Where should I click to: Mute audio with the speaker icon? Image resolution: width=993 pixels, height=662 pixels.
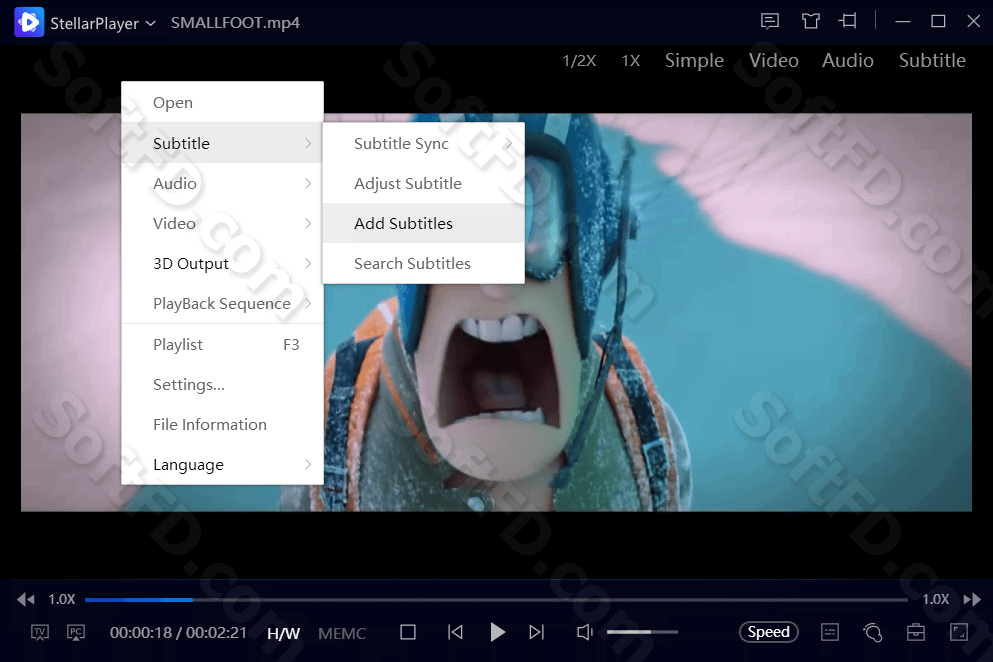[x=585, y=632]
